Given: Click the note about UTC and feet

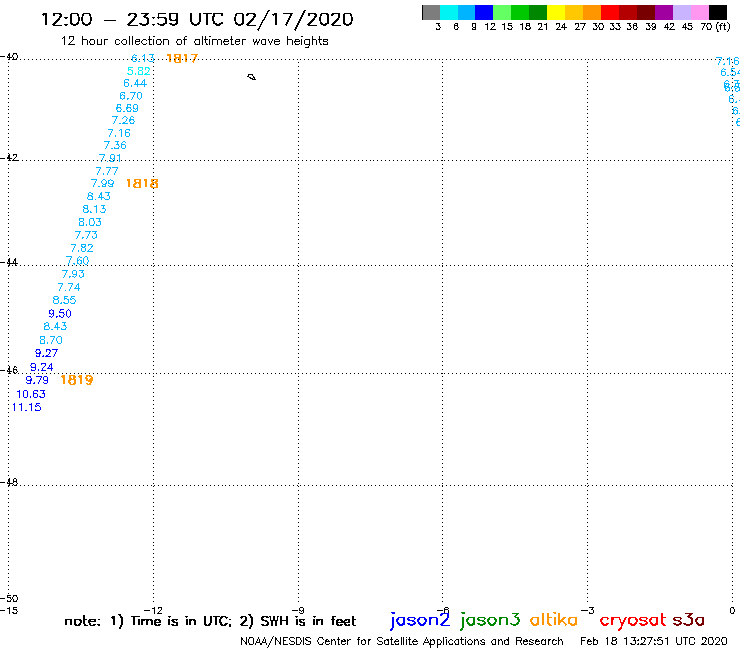Looking at the screenshot, I should (210, 621).
